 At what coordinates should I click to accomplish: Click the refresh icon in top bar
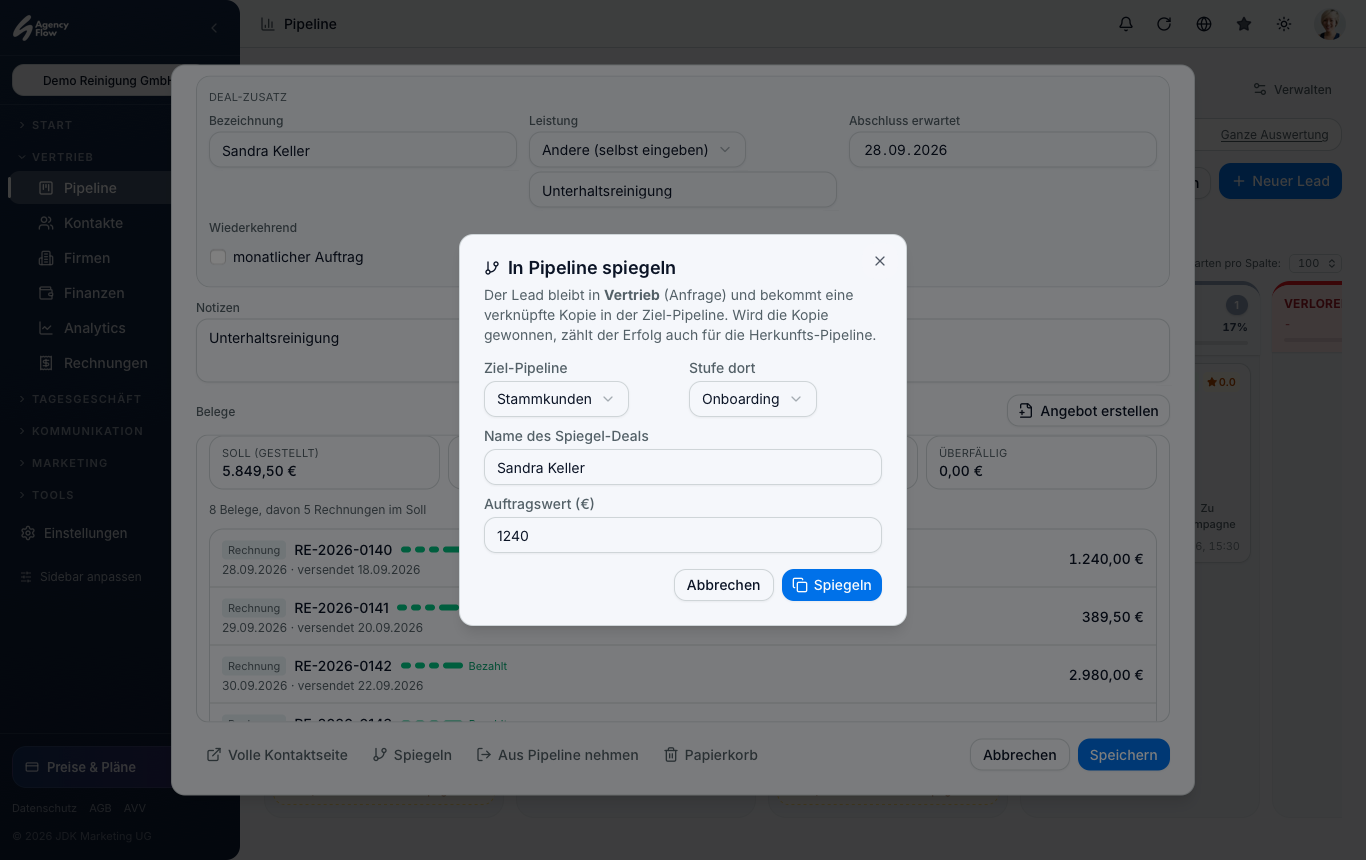[1164, 24]
